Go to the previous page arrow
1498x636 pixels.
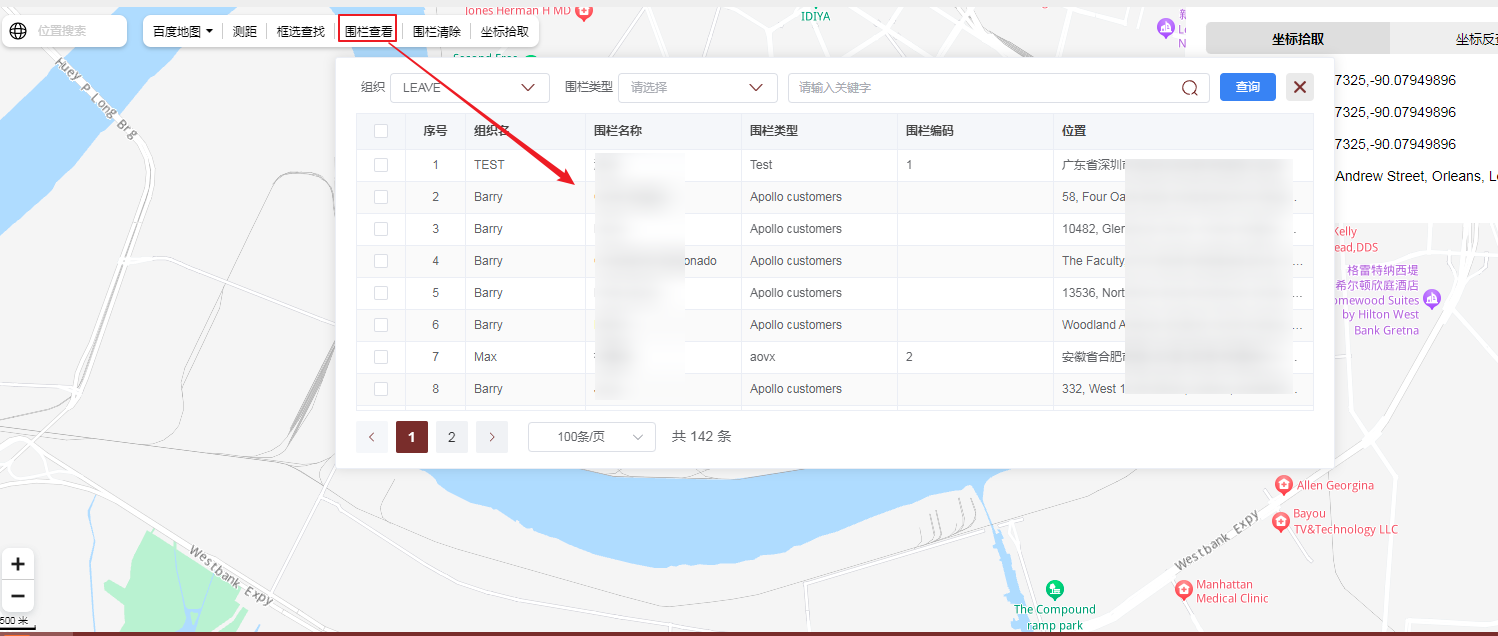372,437
